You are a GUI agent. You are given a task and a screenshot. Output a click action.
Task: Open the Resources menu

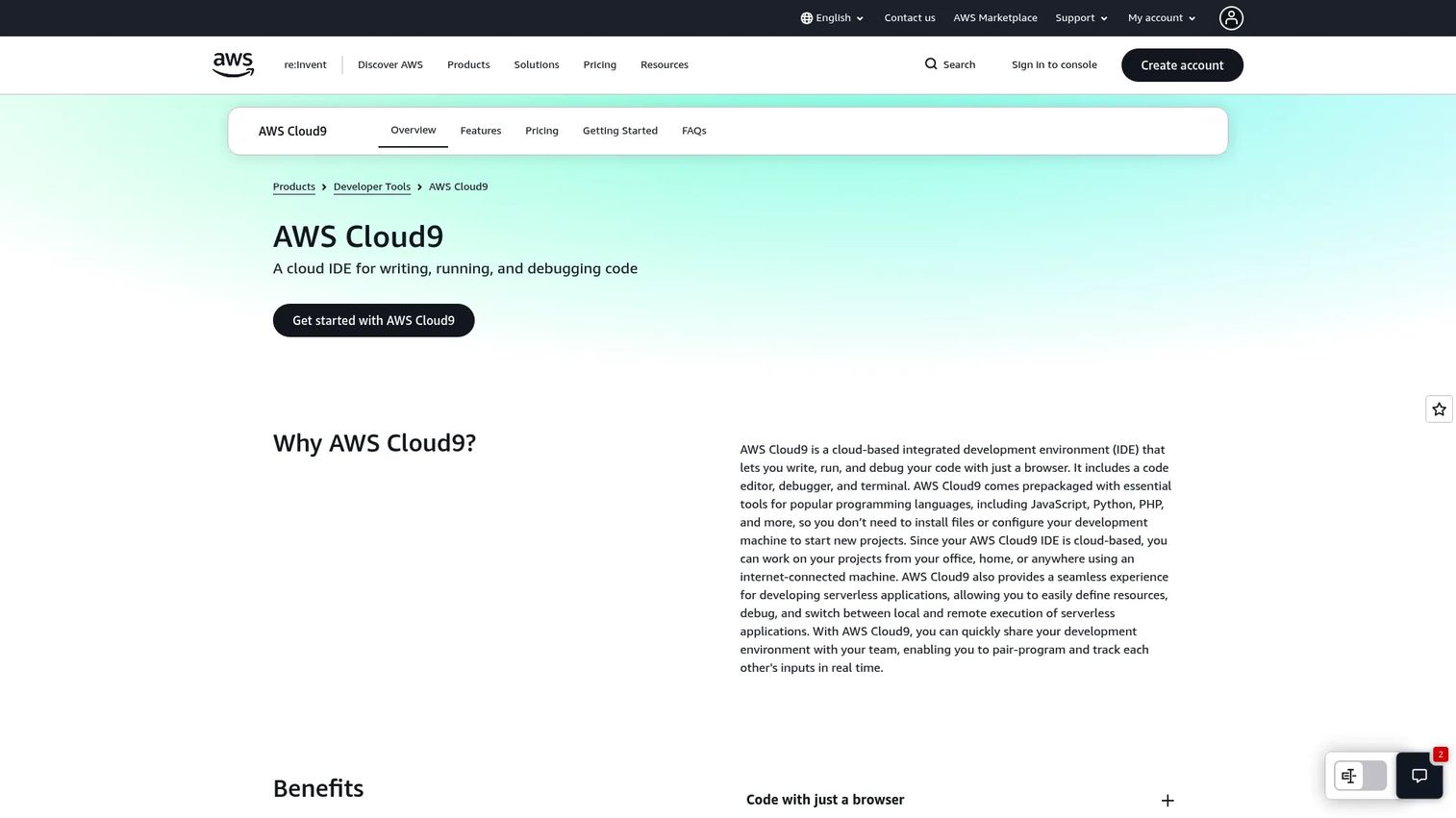pos(665,64)
